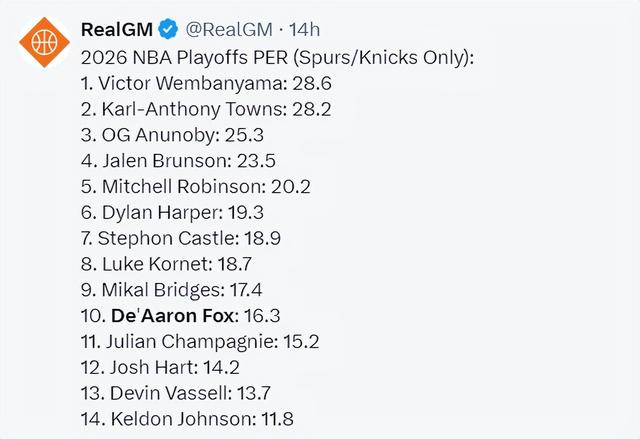The height and width of the screenshot is (439, 640).
Task: Select the Julian Champagnie 15.2 line
Action: pos(200,341)
